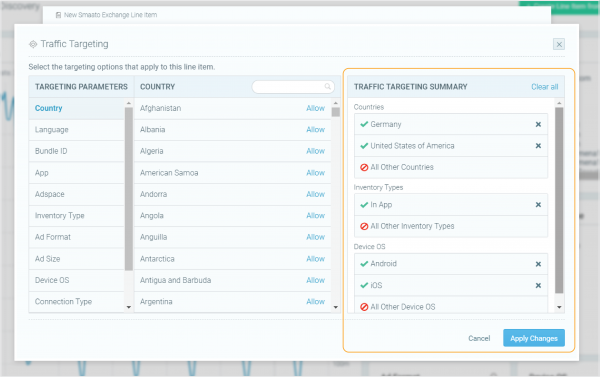
Task: Click summary panel scrollbar down arrow
Action: point(559,307)
